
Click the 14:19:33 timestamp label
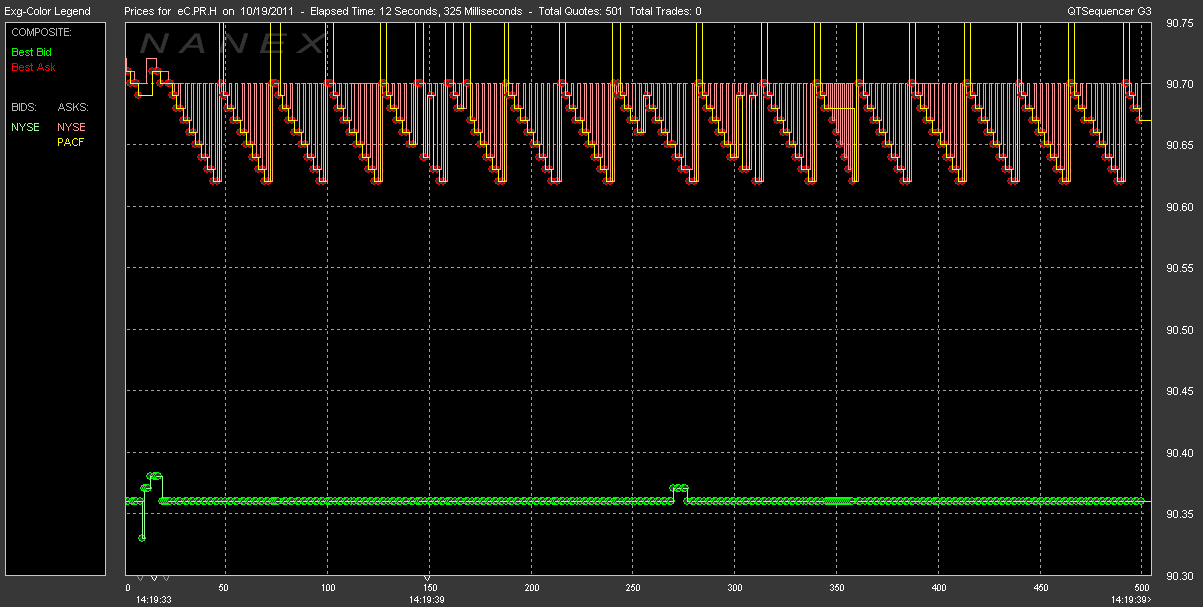point(155,600)
